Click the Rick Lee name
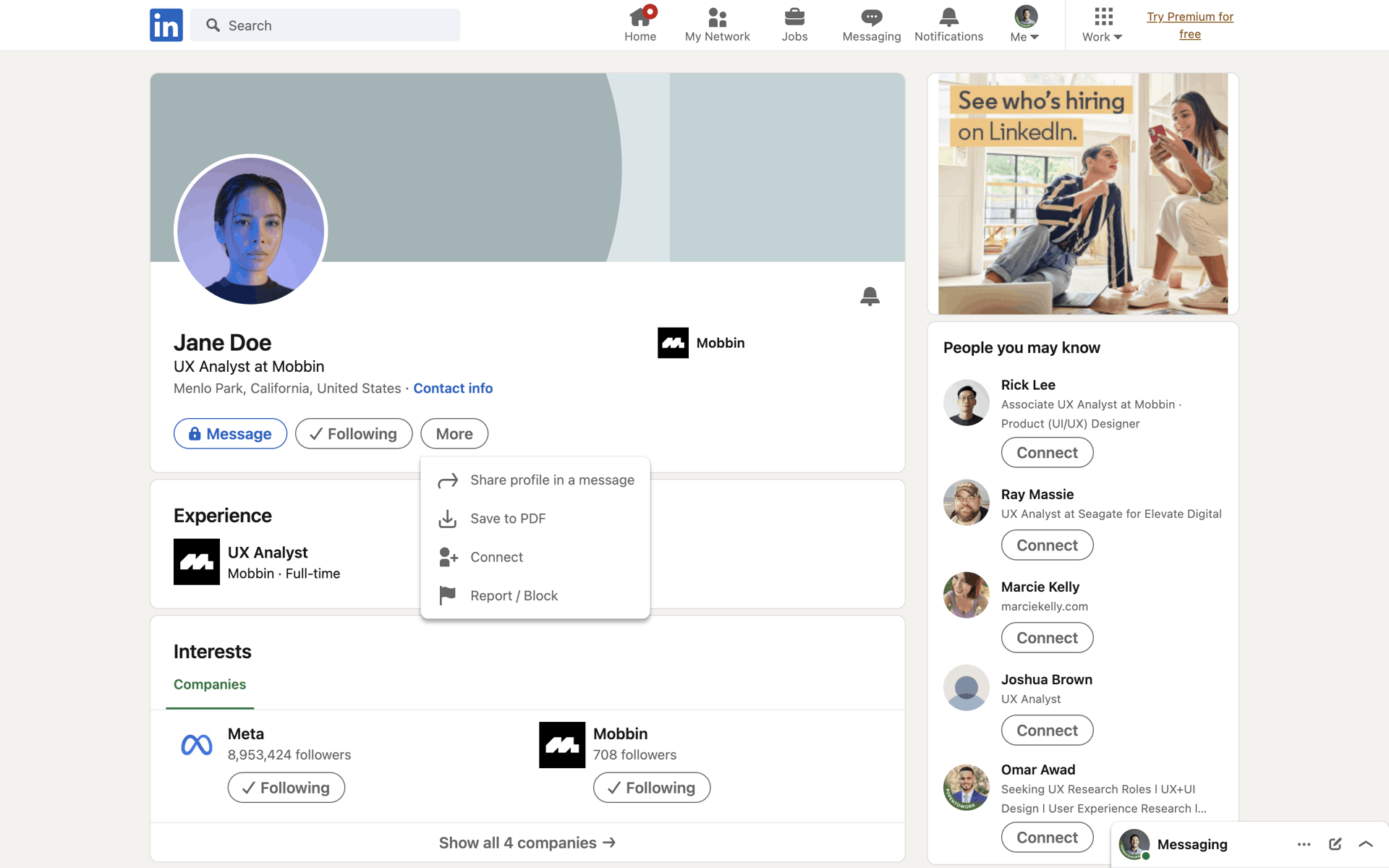The image size is (1389, 868). [1028, 385]
